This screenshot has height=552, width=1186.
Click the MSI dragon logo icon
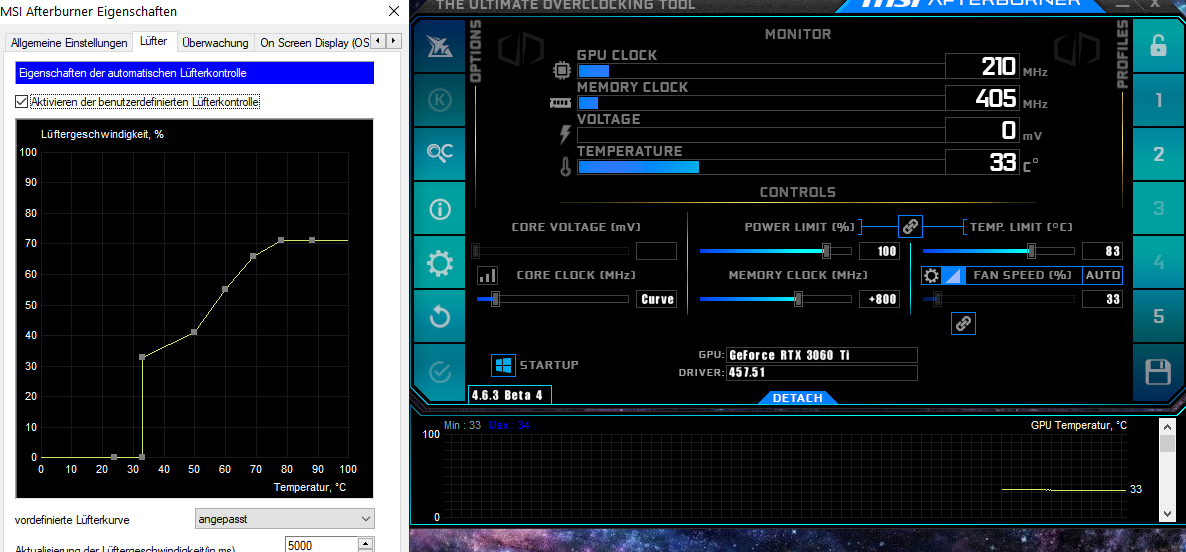(440, 46)
